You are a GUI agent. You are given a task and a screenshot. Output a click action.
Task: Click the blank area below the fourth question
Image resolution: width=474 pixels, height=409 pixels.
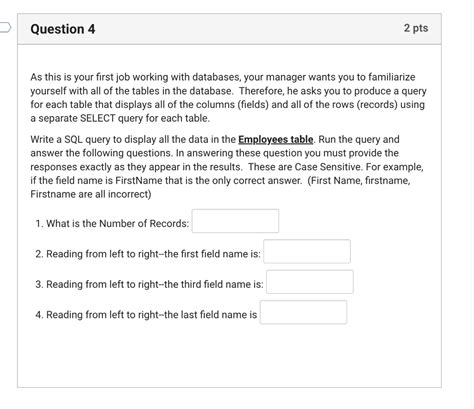click(x=229, y=357)
